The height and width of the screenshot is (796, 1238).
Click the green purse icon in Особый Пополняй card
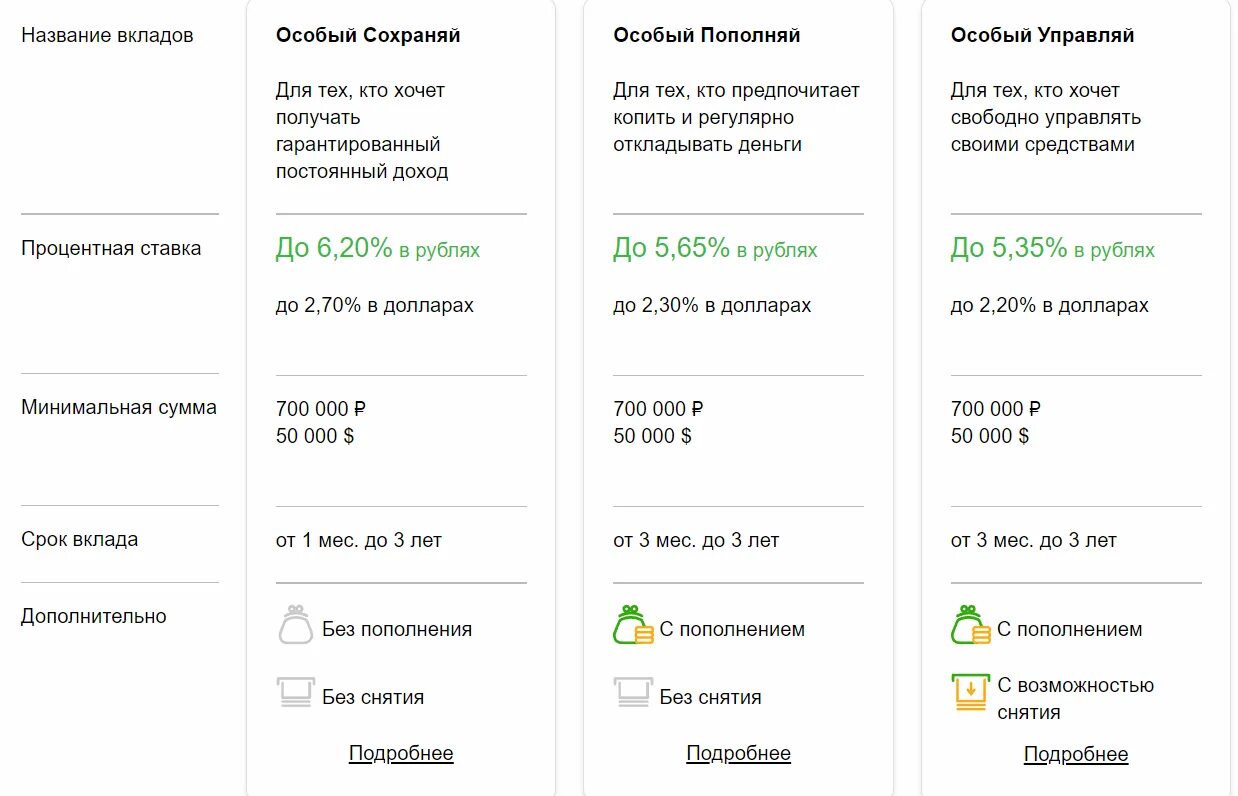coord(633,625)
